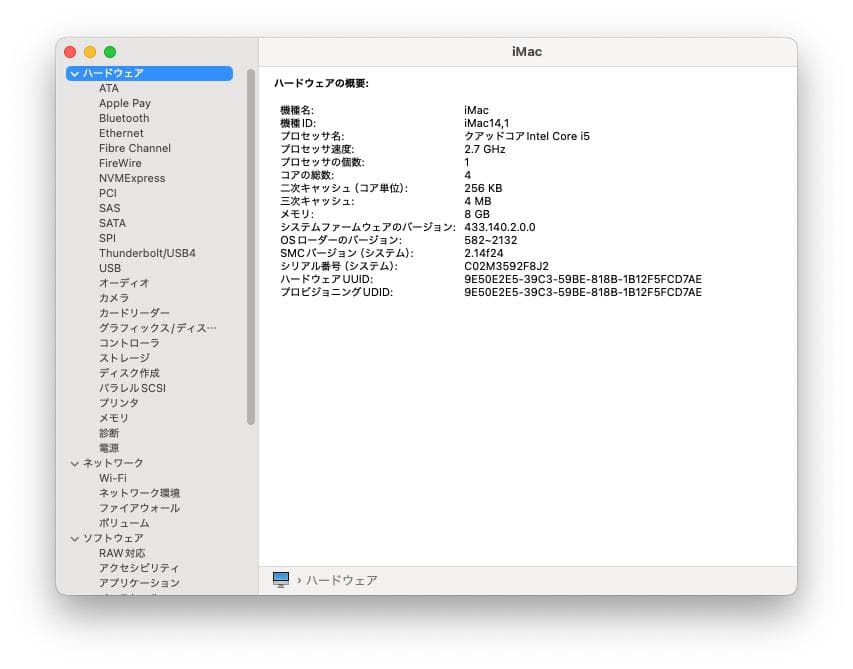Minimize window with yellow button
Image resolution: width=853 pixels, height=669 pixels.
90,52
